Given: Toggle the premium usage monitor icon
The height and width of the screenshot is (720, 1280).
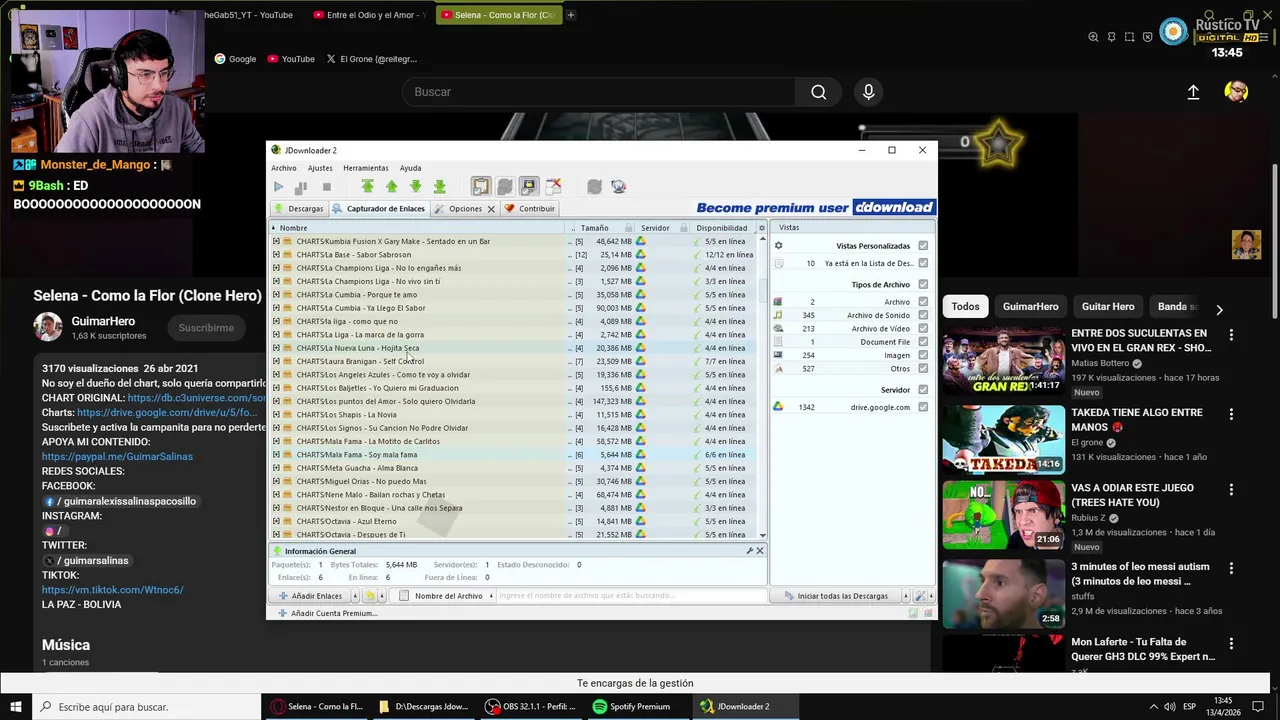Looking at the screenshot, I should tap(529, 187).
